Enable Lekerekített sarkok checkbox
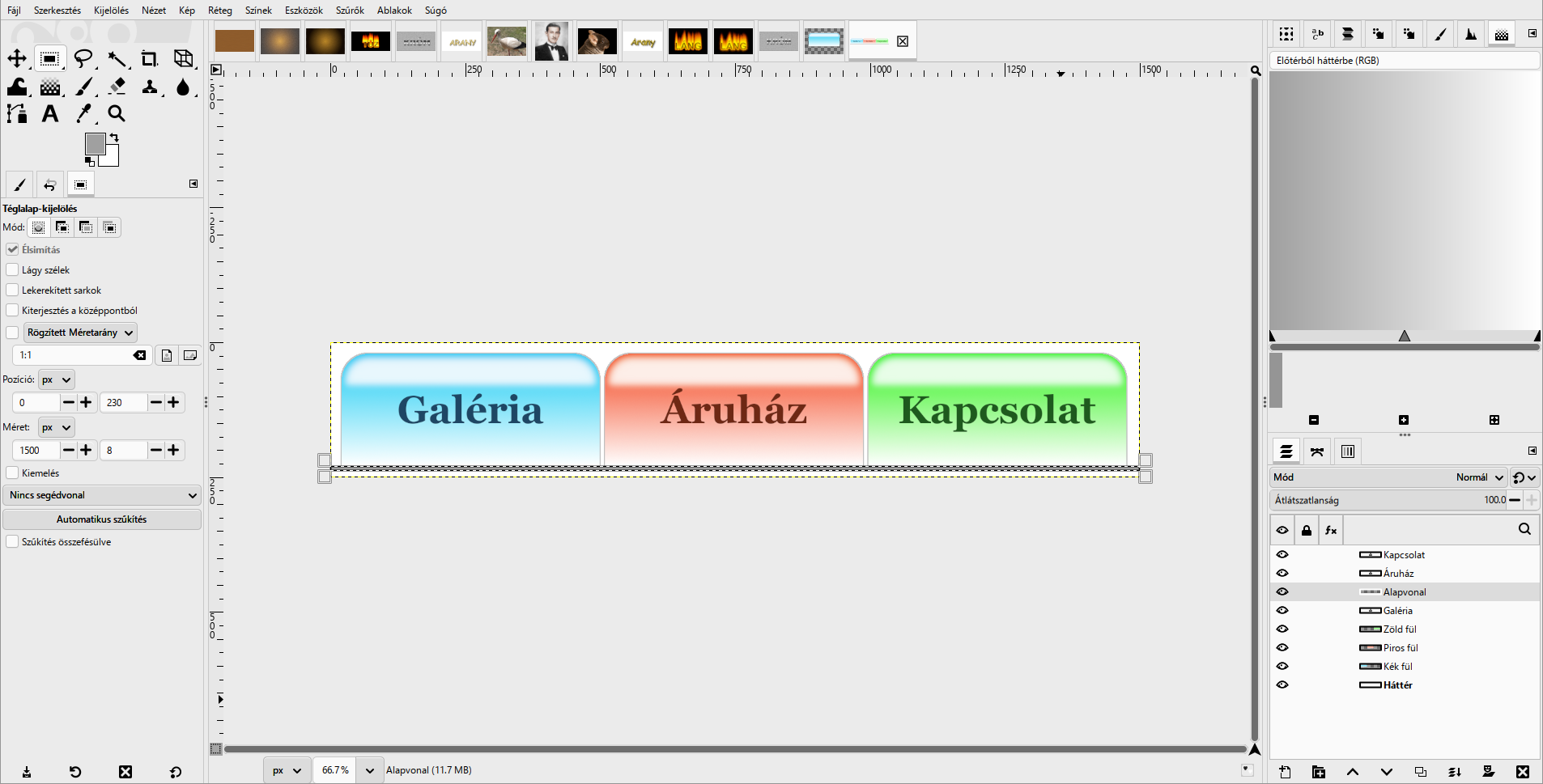The image size is (1543, 784). click(12, 290)
